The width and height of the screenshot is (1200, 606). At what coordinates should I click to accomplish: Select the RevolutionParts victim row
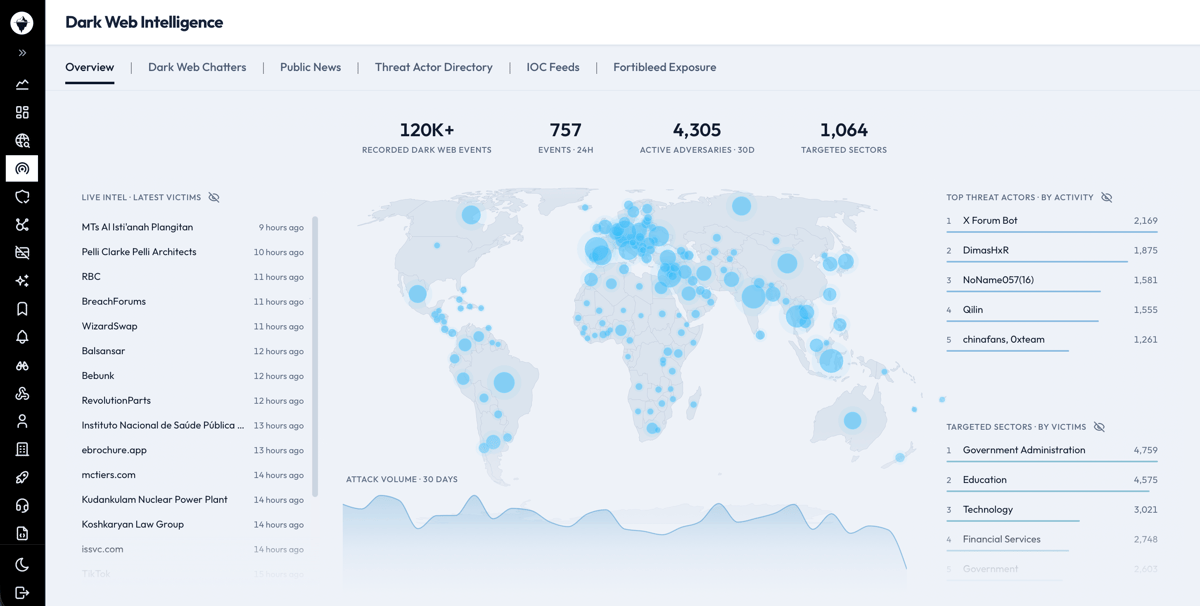click(x=193, y=400)
